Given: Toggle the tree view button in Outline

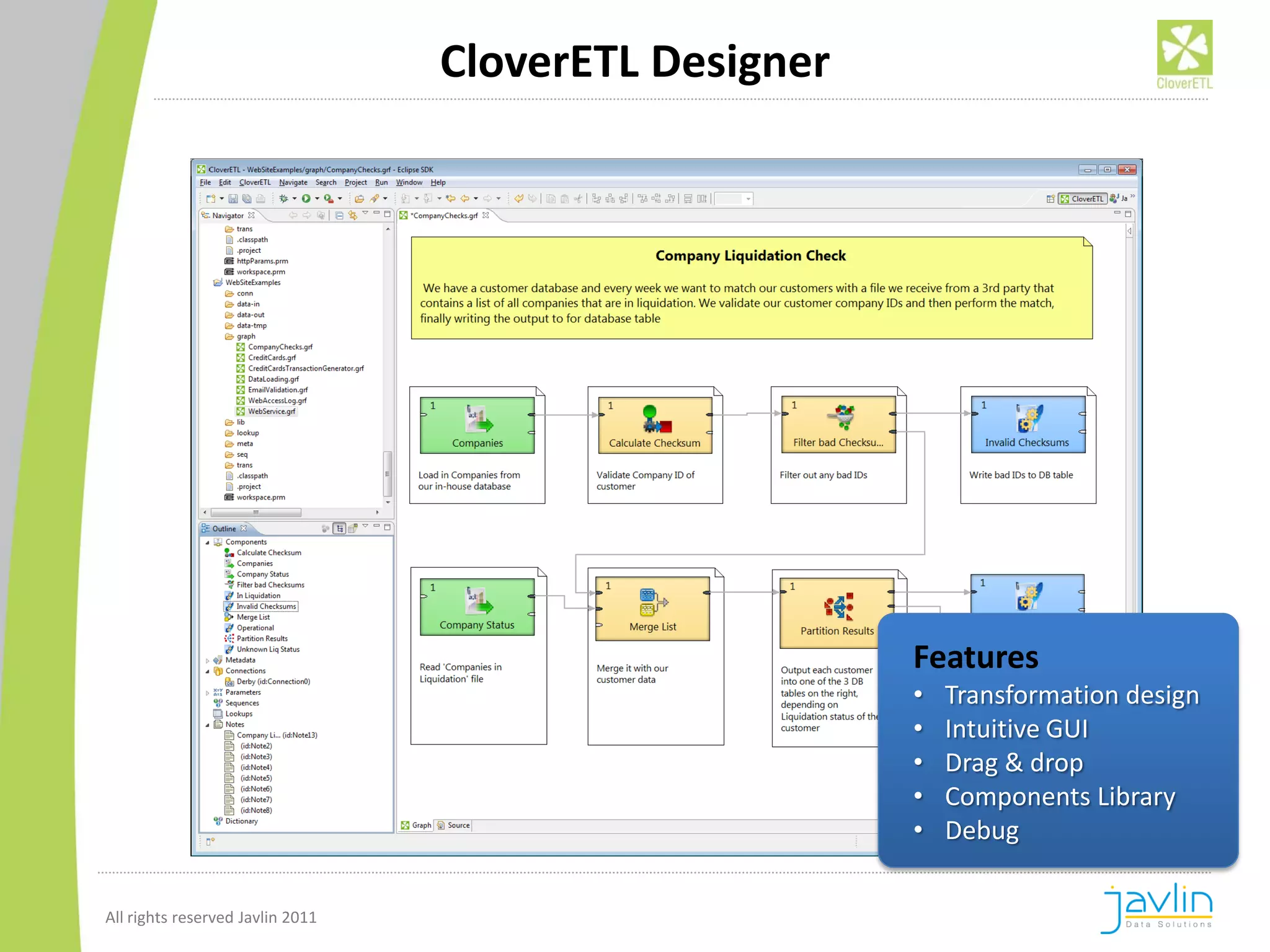Looking at the screenshot, I should coord(340,529).
